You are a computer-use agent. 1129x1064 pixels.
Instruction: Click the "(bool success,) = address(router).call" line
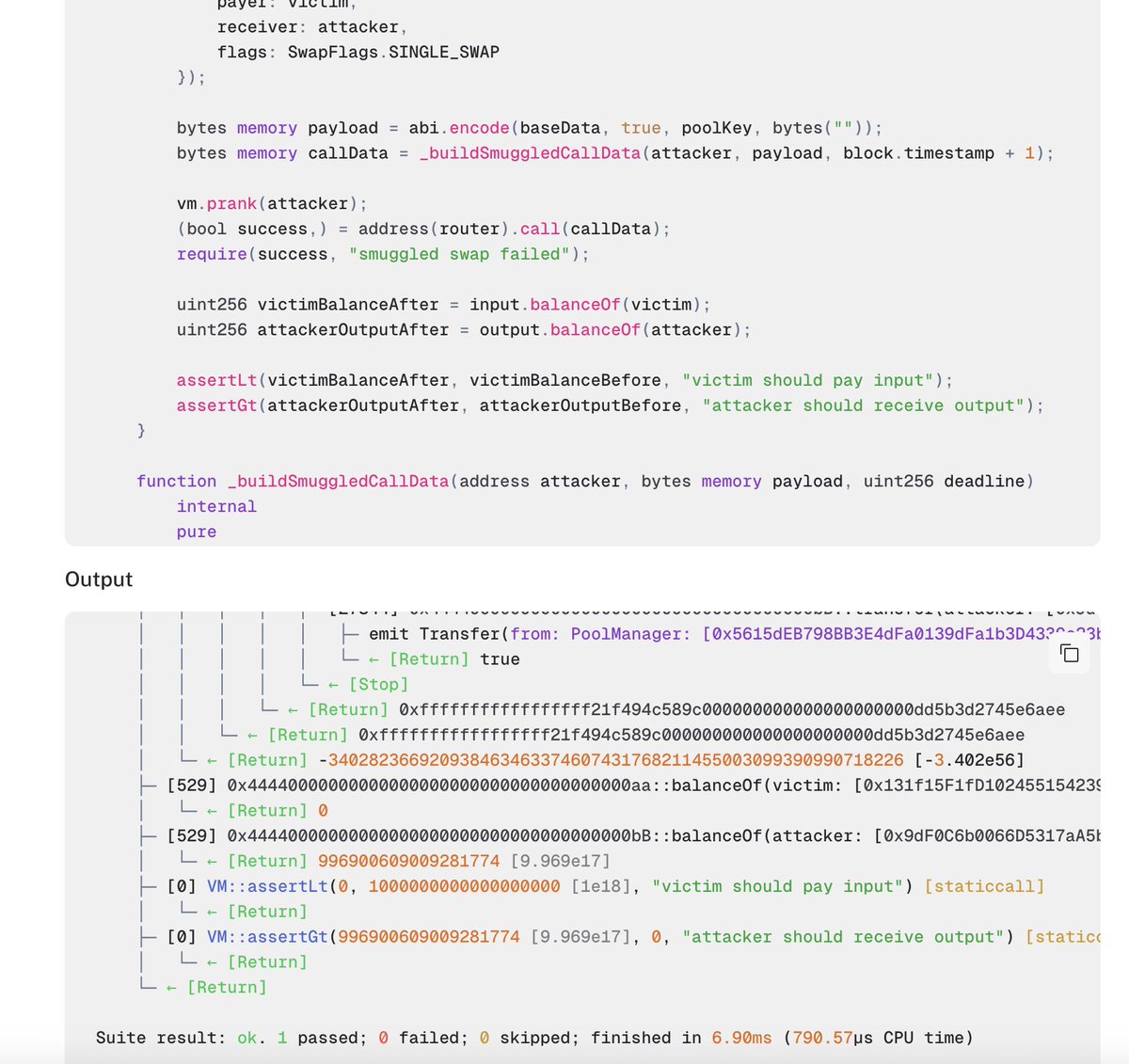423,229
